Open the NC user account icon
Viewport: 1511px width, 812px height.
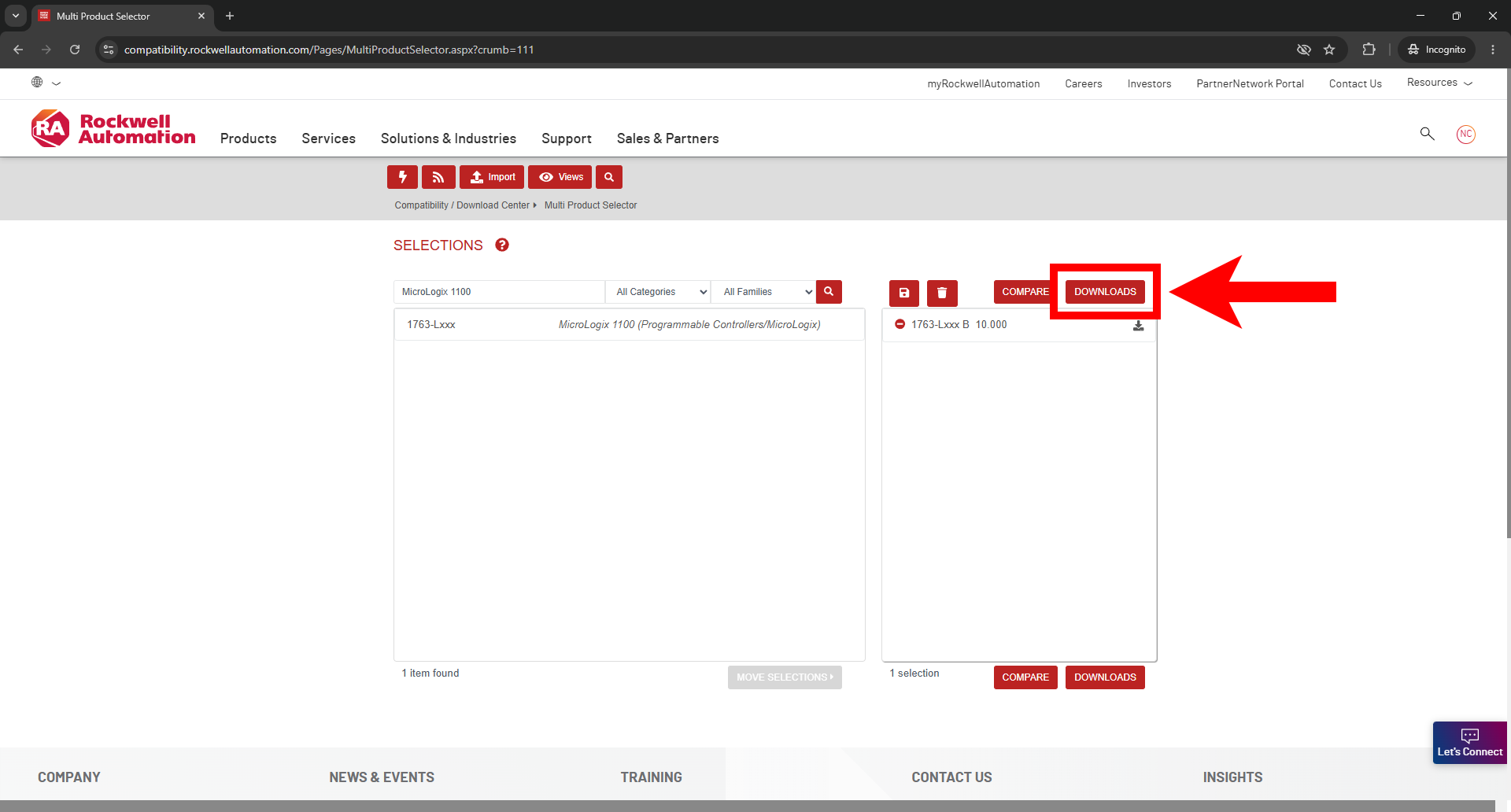[1465, 134]
